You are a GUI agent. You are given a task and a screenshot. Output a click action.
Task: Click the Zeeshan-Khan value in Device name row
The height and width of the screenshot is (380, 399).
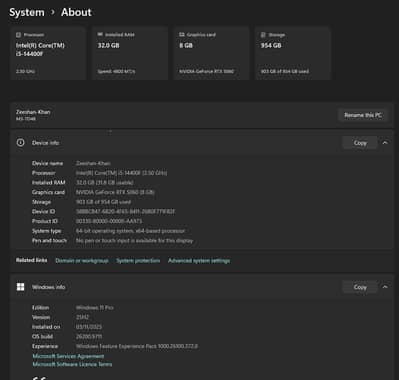93,163
